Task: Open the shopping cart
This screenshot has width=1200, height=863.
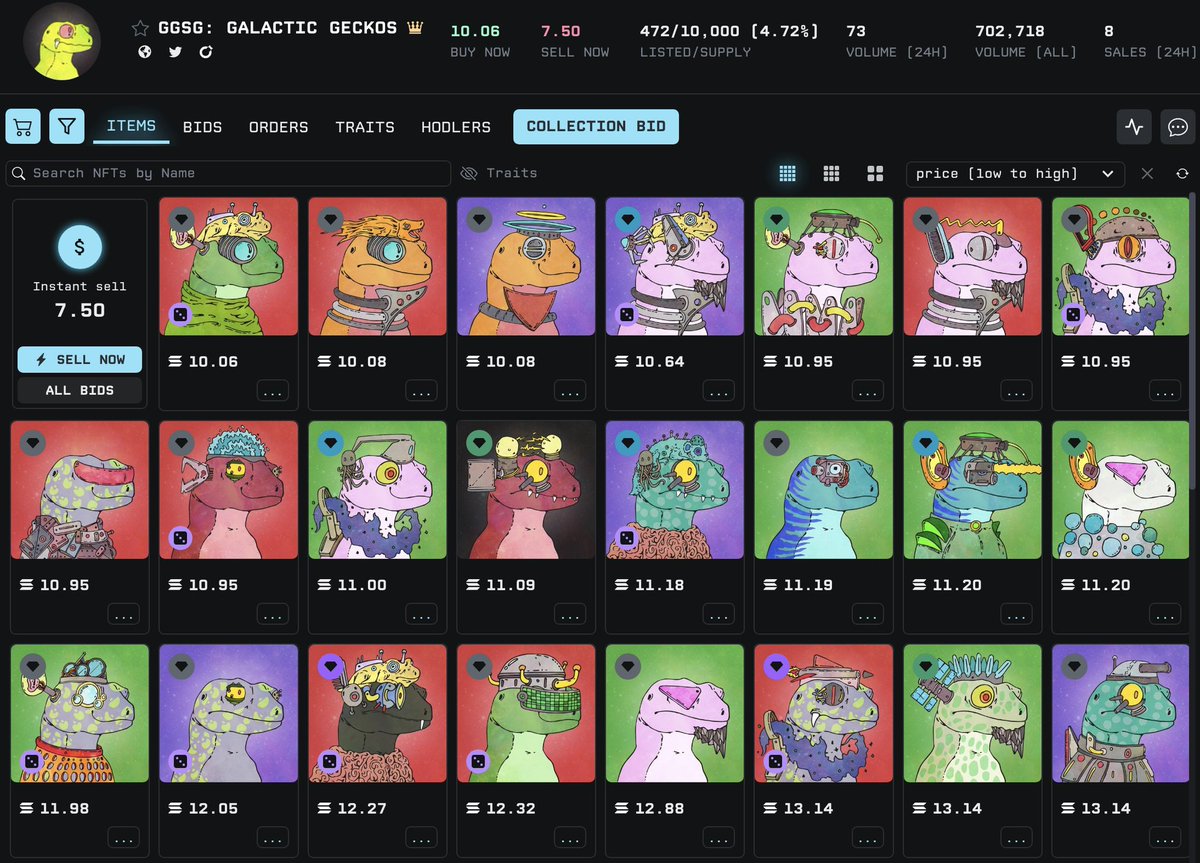Action: [23, 127]
